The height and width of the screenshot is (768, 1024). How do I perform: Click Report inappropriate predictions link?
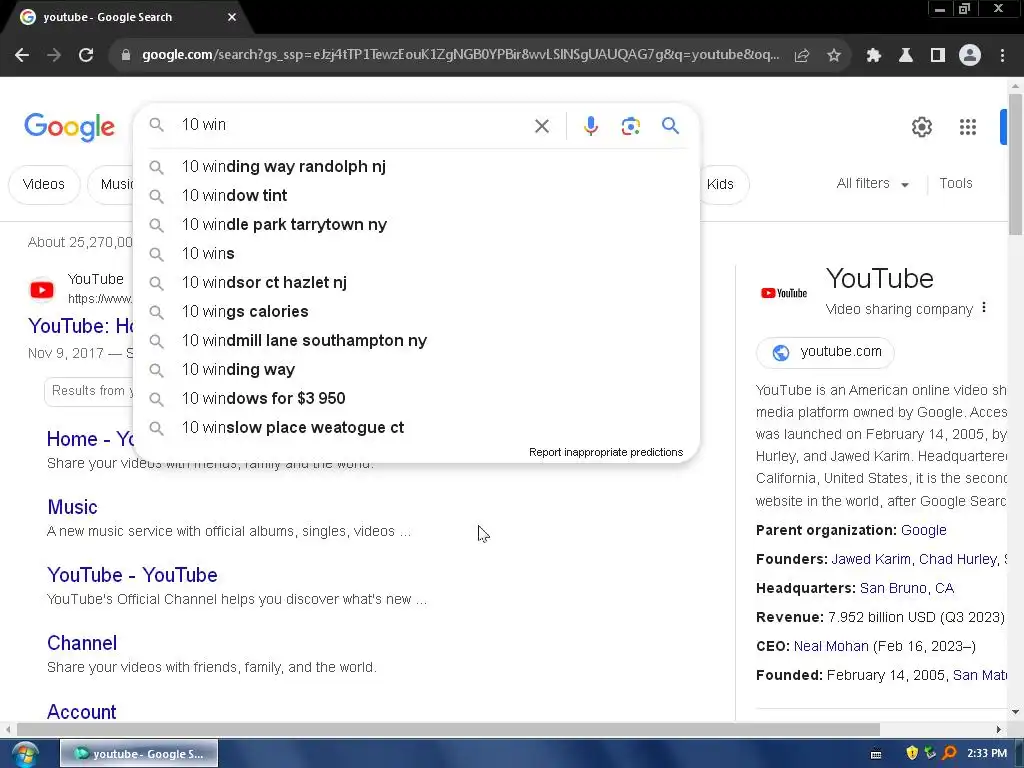(605, 452)
